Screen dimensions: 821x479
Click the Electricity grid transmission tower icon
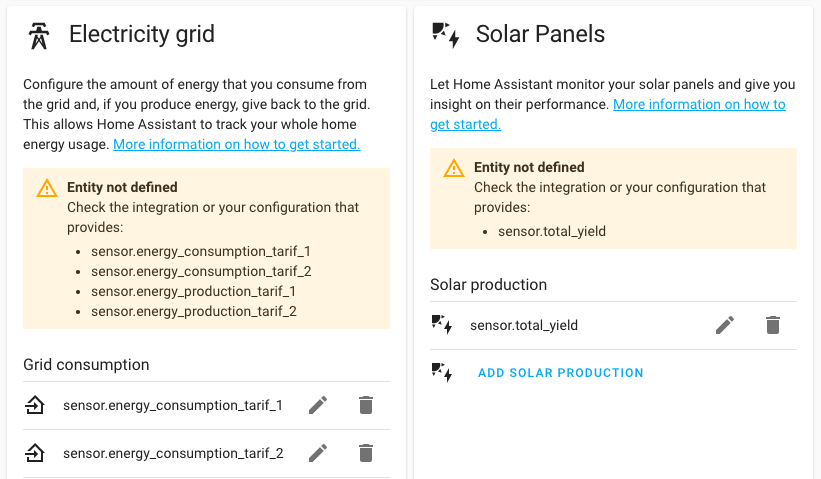[x=38, y=35]
